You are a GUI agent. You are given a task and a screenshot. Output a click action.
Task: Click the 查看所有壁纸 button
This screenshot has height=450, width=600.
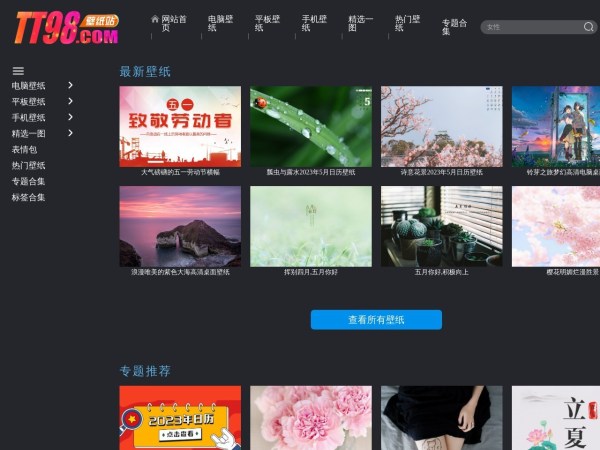coord(376,320)
